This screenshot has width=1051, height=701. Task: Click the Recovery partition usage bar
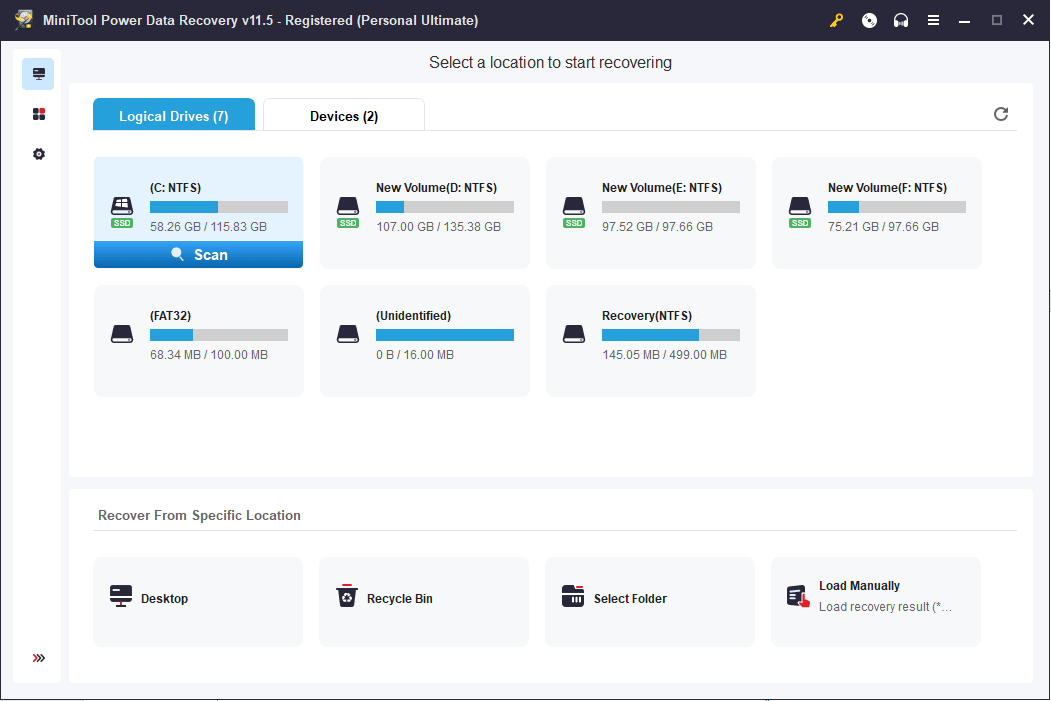click(671, 335)
